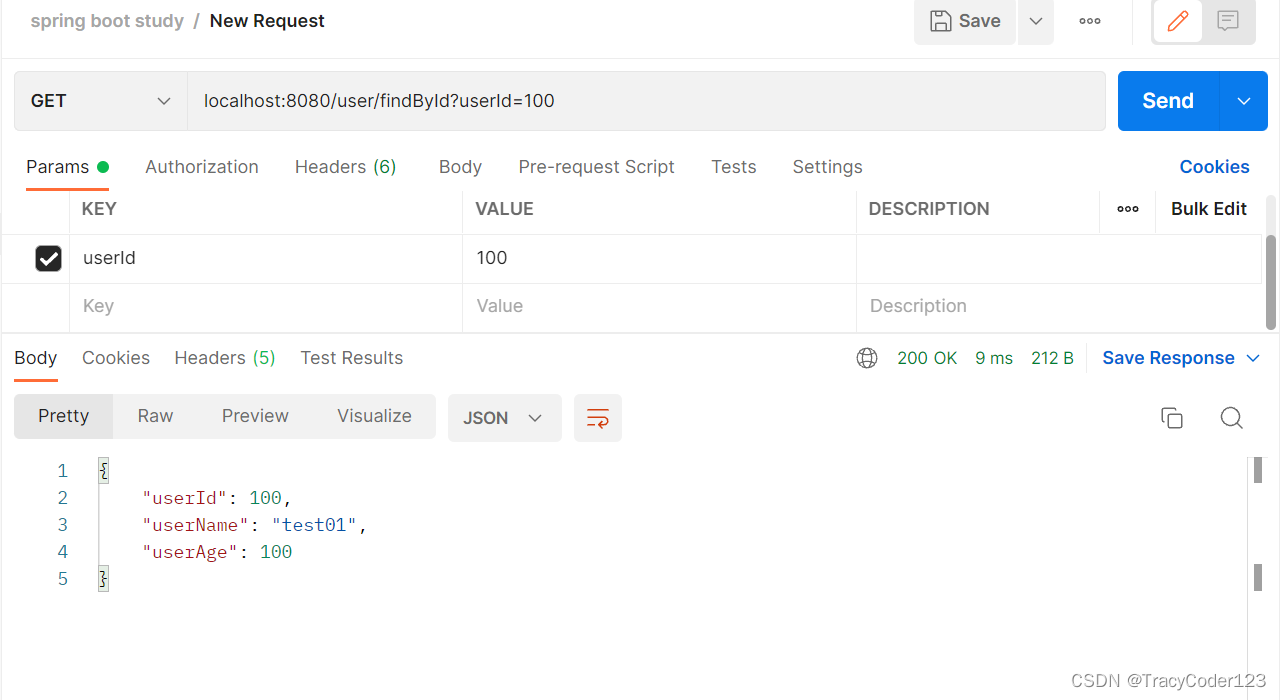Search the response with magnifier icon
The height and width of the screenshot is (700, 1281).
tap(1231, 418)
